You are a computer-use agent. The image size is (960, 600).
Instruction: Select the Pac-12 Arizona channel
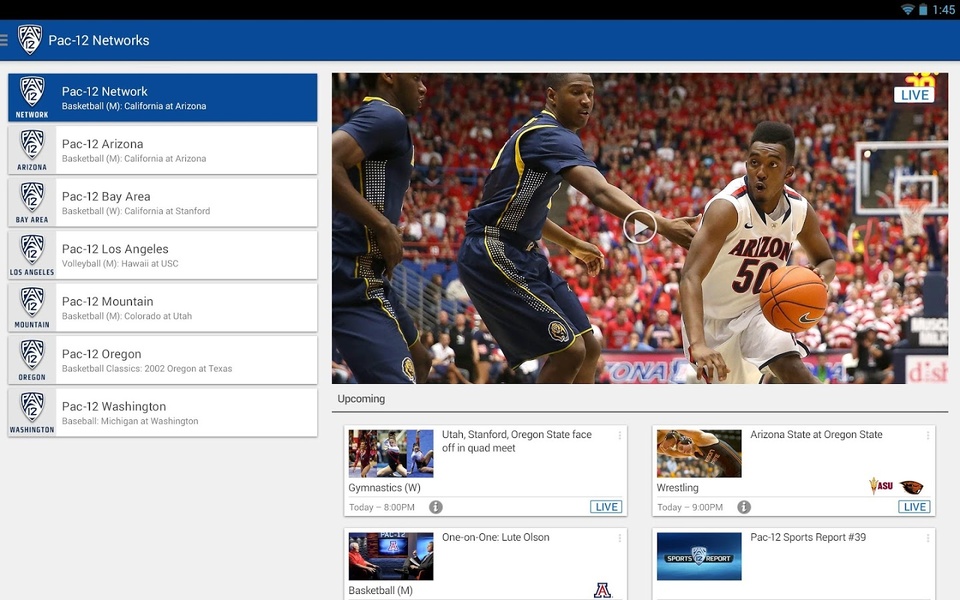(163, 150)
